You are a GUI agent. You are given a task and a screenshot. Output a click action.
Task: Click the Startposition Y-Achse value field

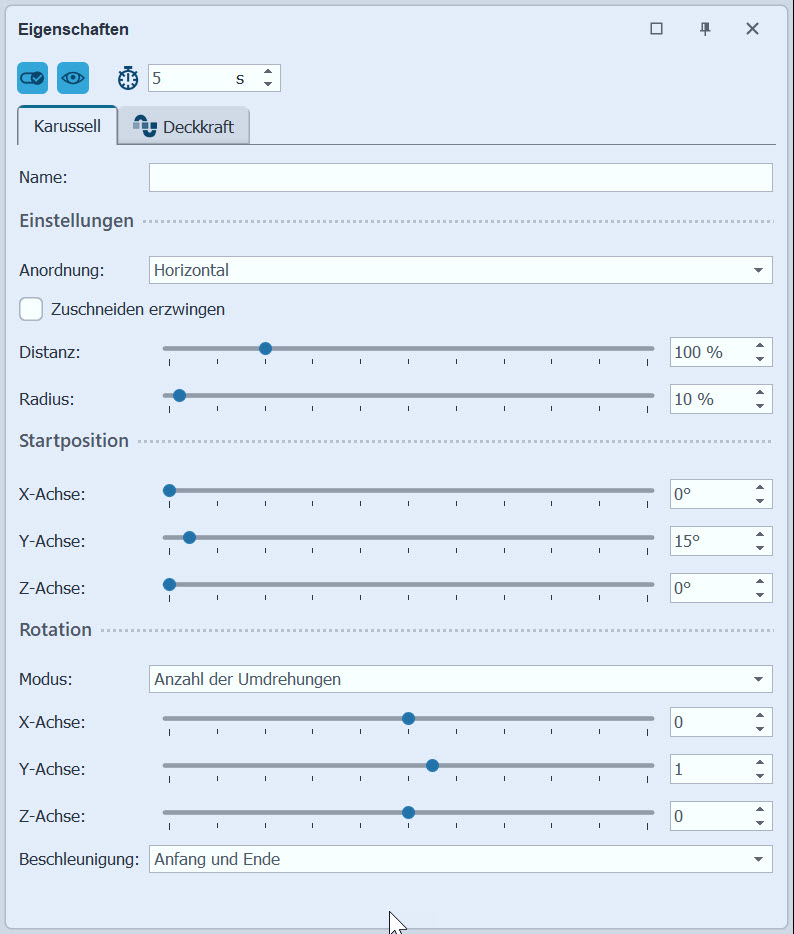coord(708,541)
